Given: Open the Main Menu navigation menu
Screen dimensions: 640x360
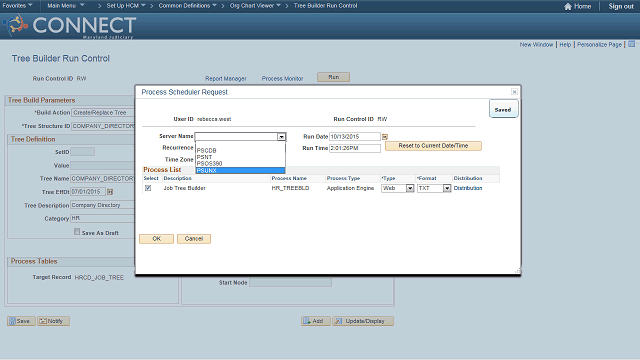Looking at the screenshot, I should coord(66,6).
